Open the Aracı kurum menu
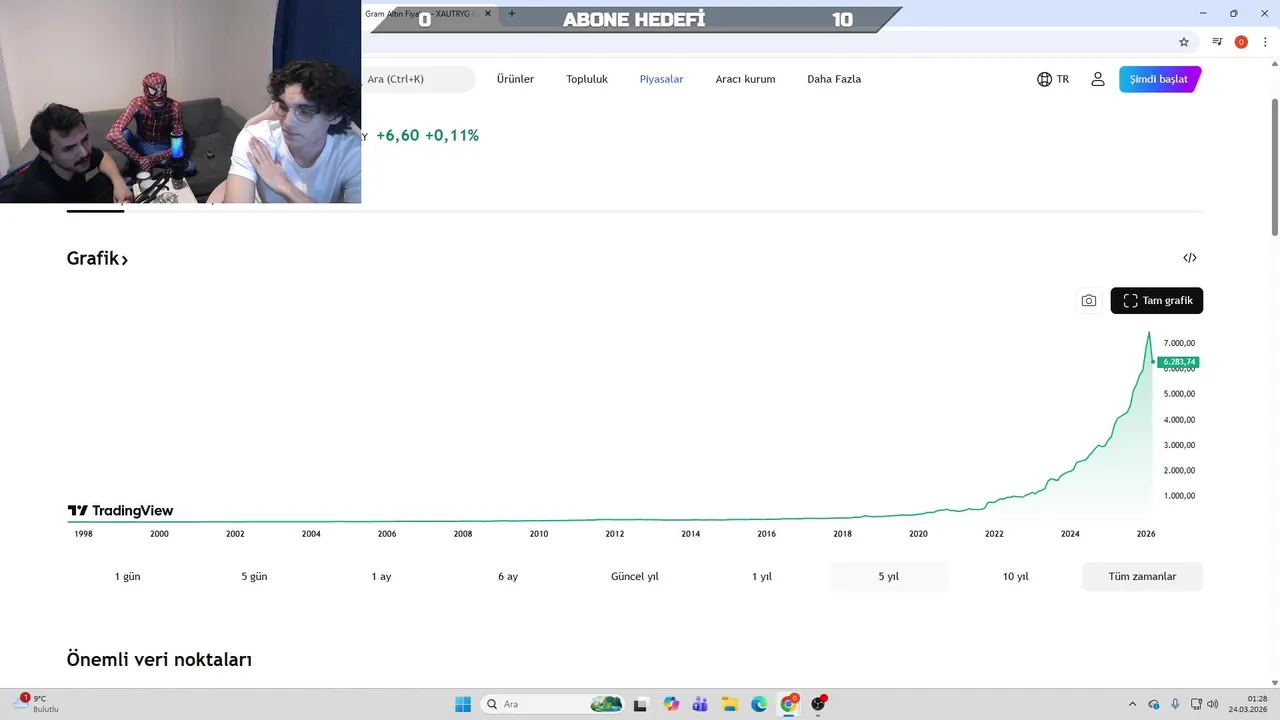The image size is (1280, 720). click(x=745, y=79)
